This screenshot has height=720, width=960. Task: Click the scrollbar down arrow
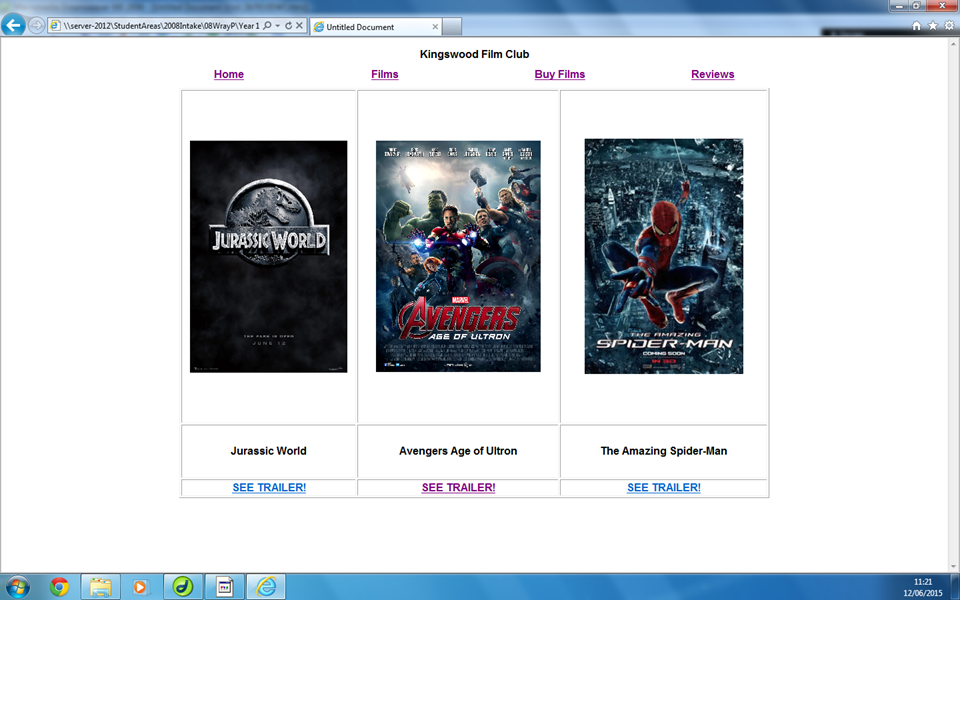click(x=954, y=567)
